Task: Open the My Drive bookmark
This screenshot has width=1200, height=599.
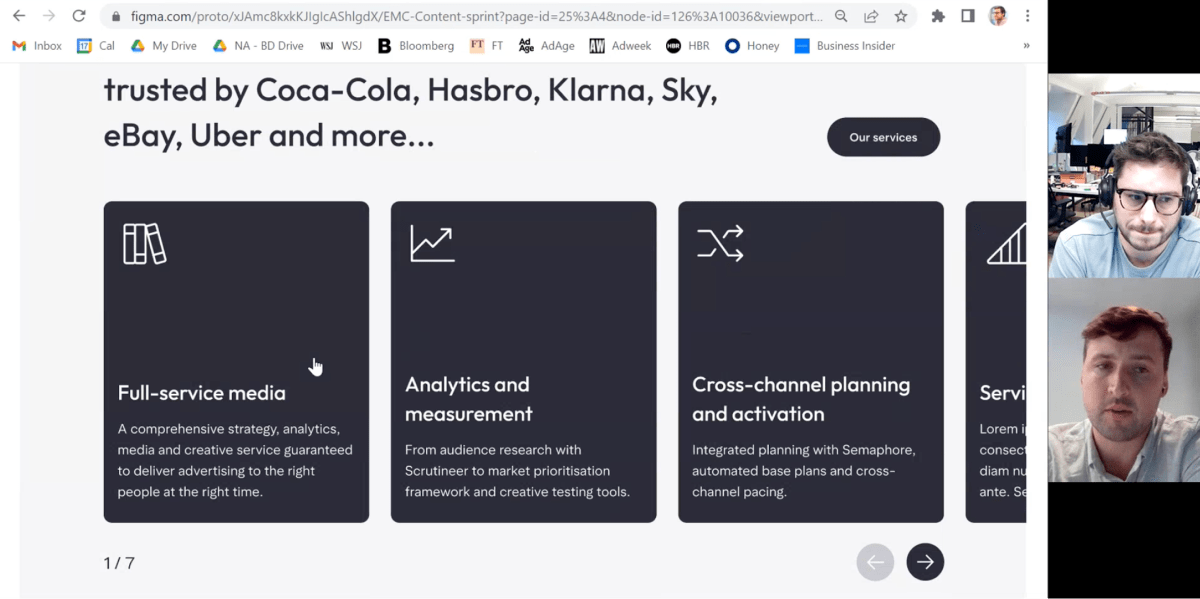Action: point(164,46)
